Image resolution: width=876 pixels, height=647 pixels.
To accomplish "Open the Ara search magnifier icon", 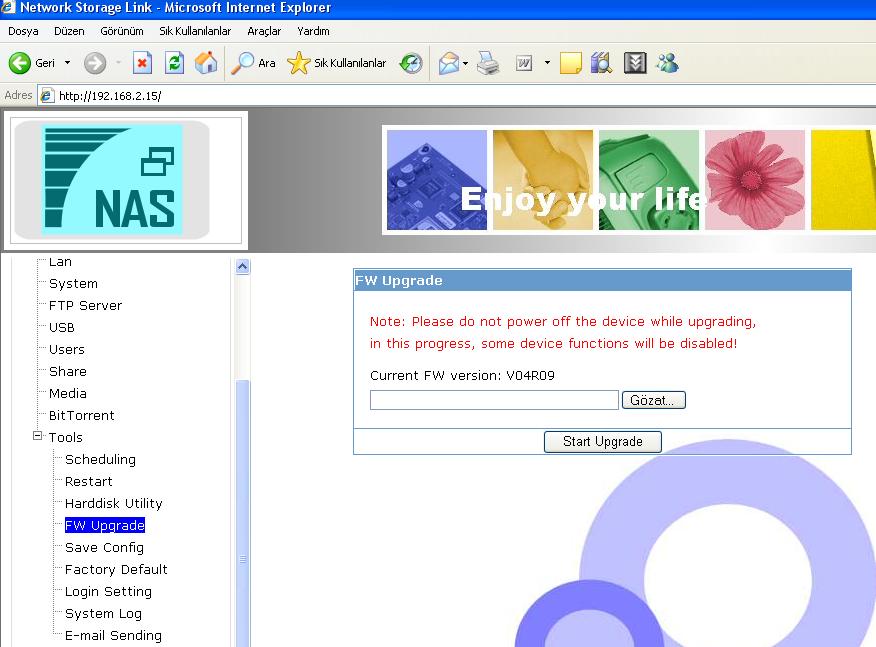I will pos(242,63).
